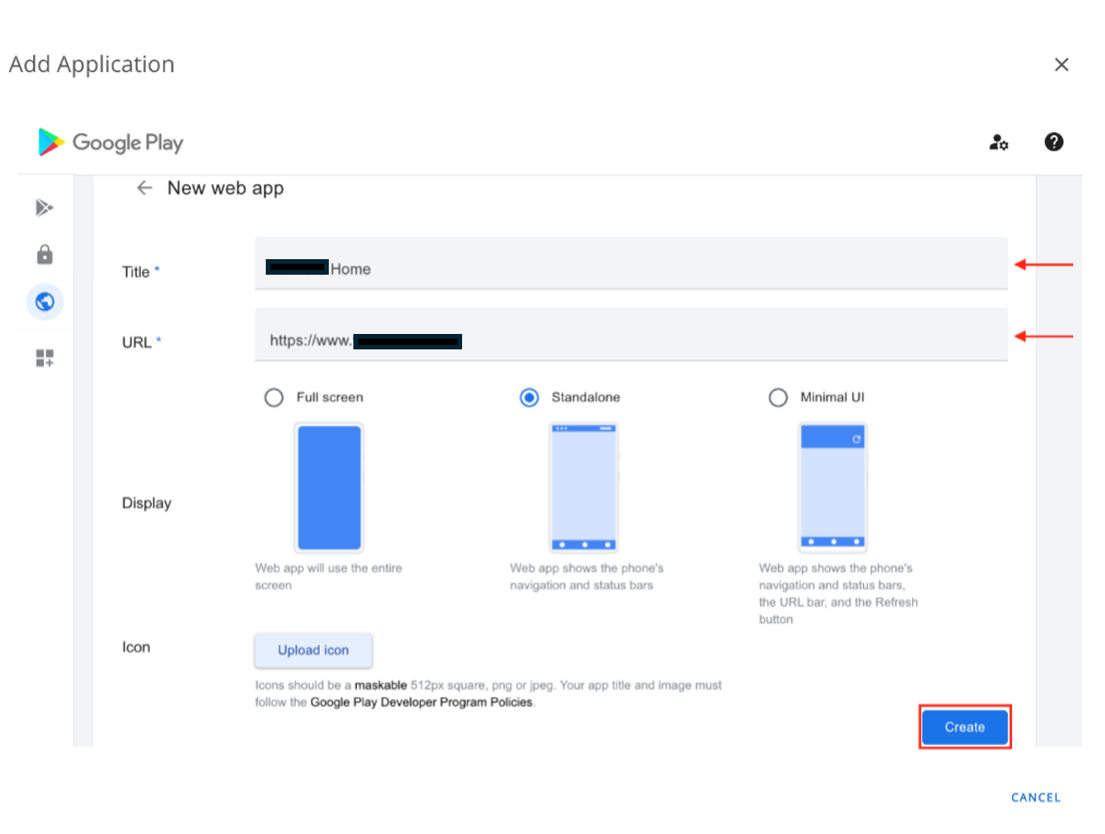
Task: Click the Title input field
Action: (x=630, y=268)
